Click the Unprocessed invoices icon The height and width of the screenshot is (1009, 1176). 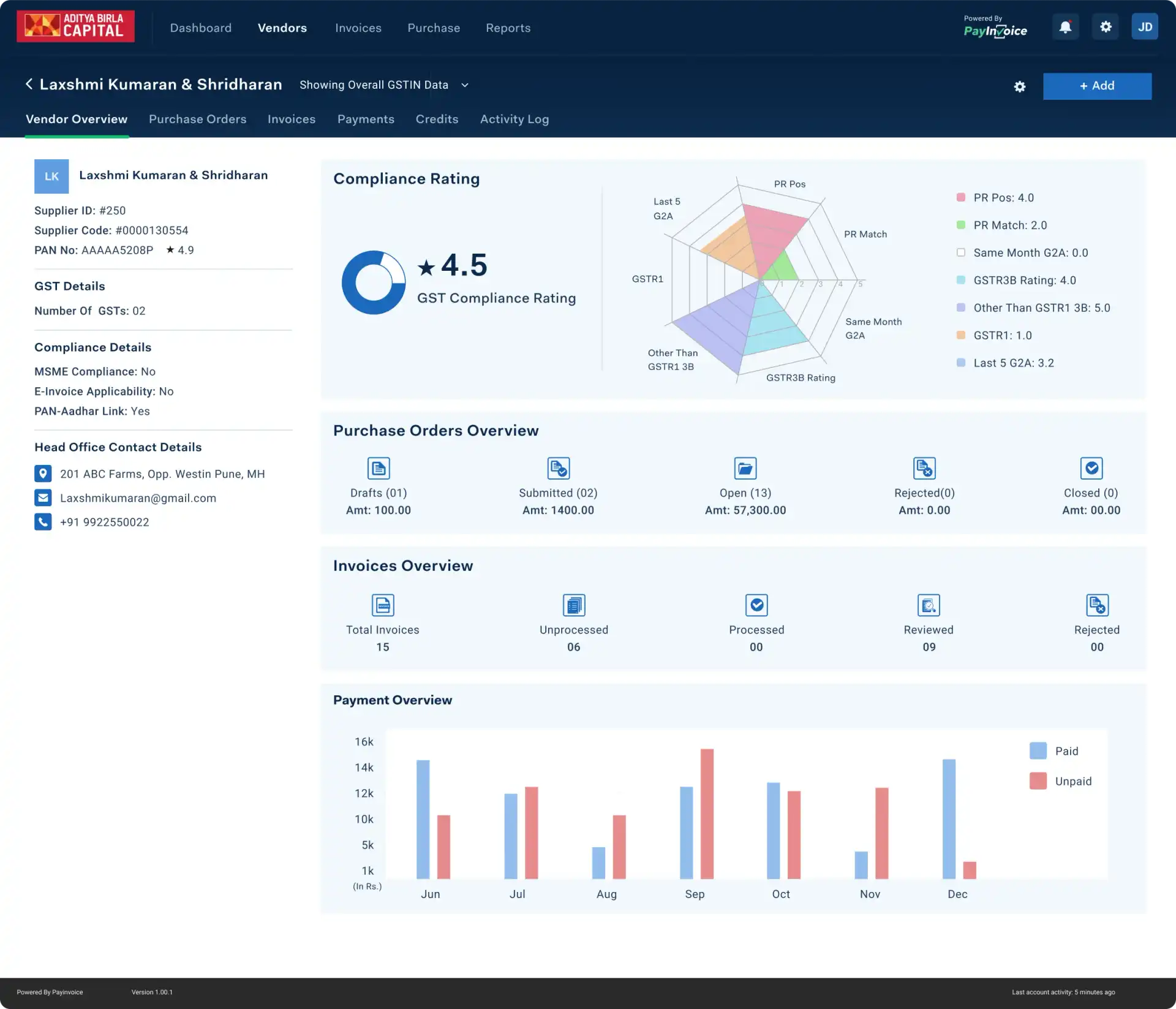574,605
